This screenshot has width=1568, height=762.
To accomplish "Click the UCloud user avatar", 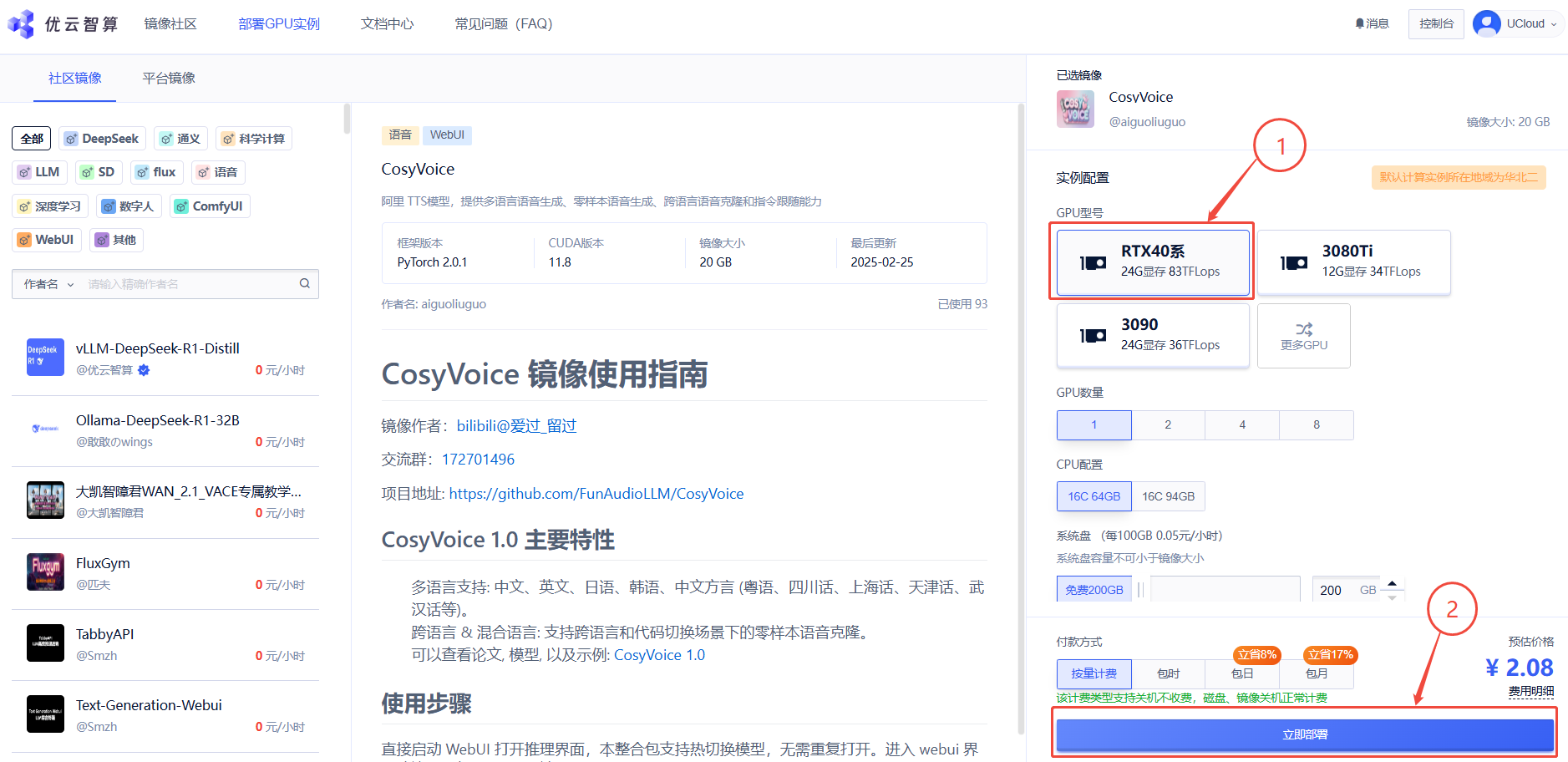I will pyautogui.click(x=1487, y=23).
